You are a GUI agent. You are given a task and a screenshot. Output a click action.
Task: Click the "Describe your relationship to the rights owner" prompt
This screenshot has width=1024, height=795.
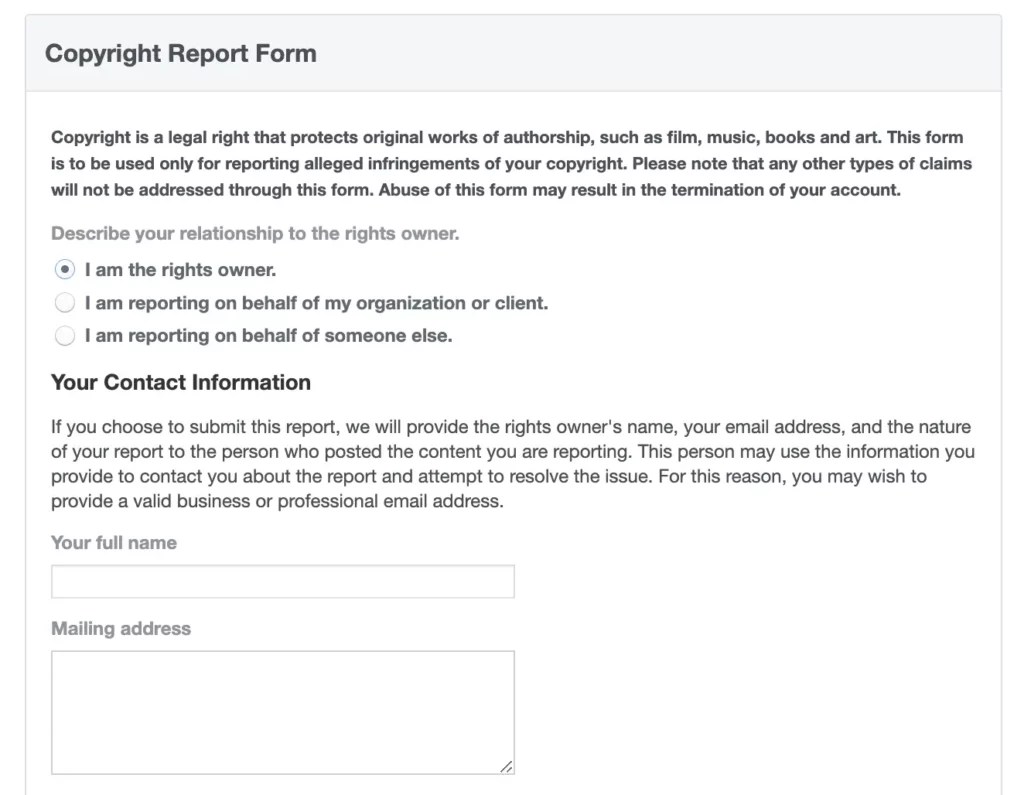point(255,234)
